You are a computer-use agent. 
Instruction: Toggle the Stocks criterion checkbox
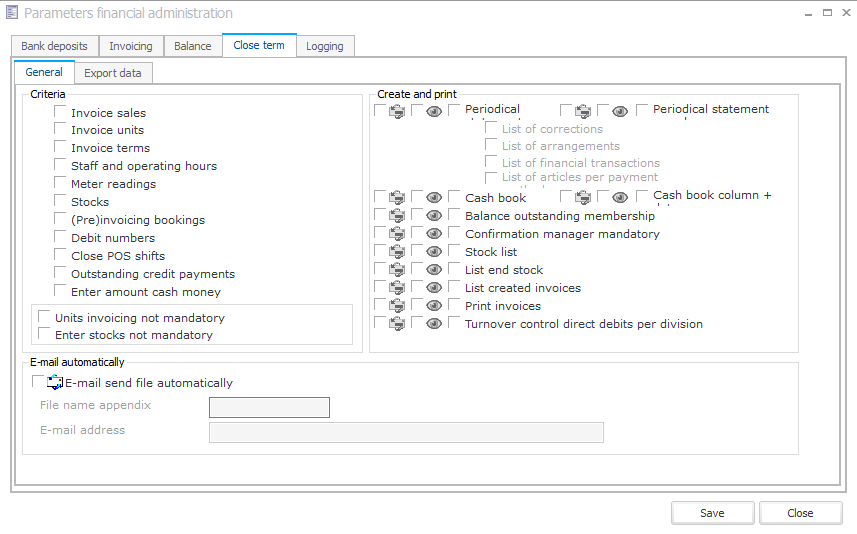click(x=60, y=201)
